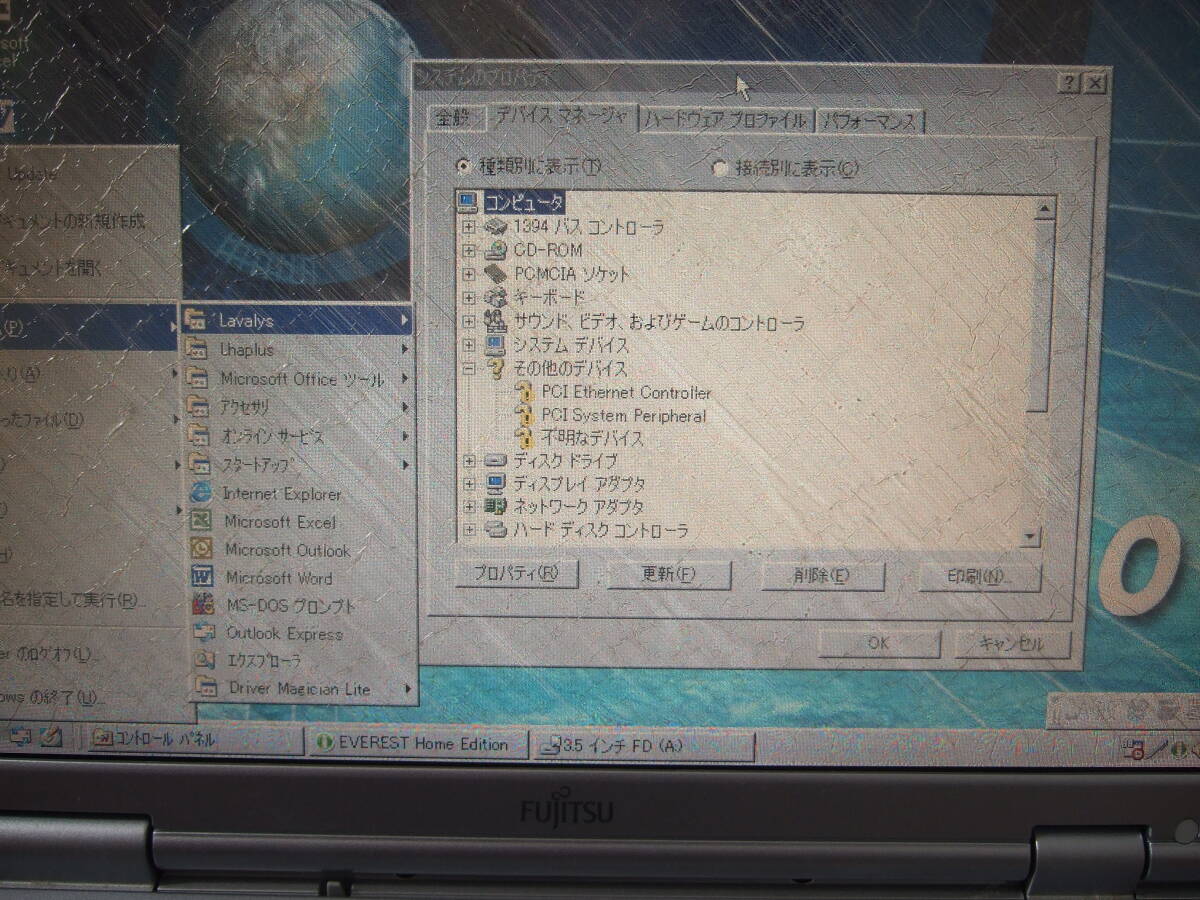The height and width of the screenshot is (900, 1200).
Task: Click the PCI Ethernet Controller warning icon
Action: [x=524, y=392]
